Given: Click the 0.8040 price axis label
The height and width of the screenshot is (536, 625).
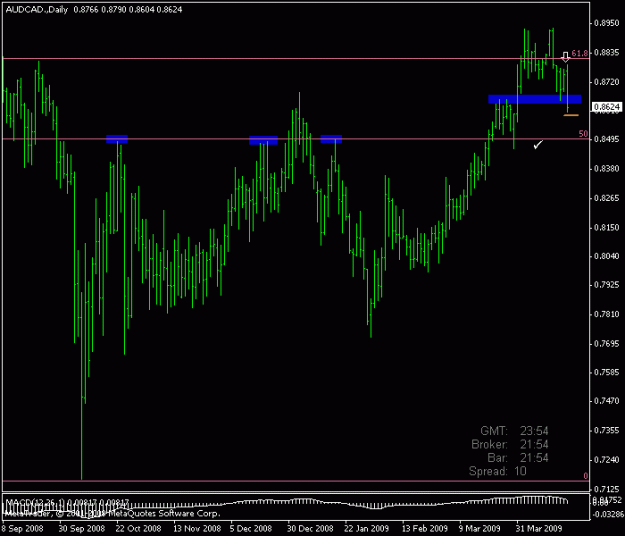Looking at the screenshot, I should (607, 256).
